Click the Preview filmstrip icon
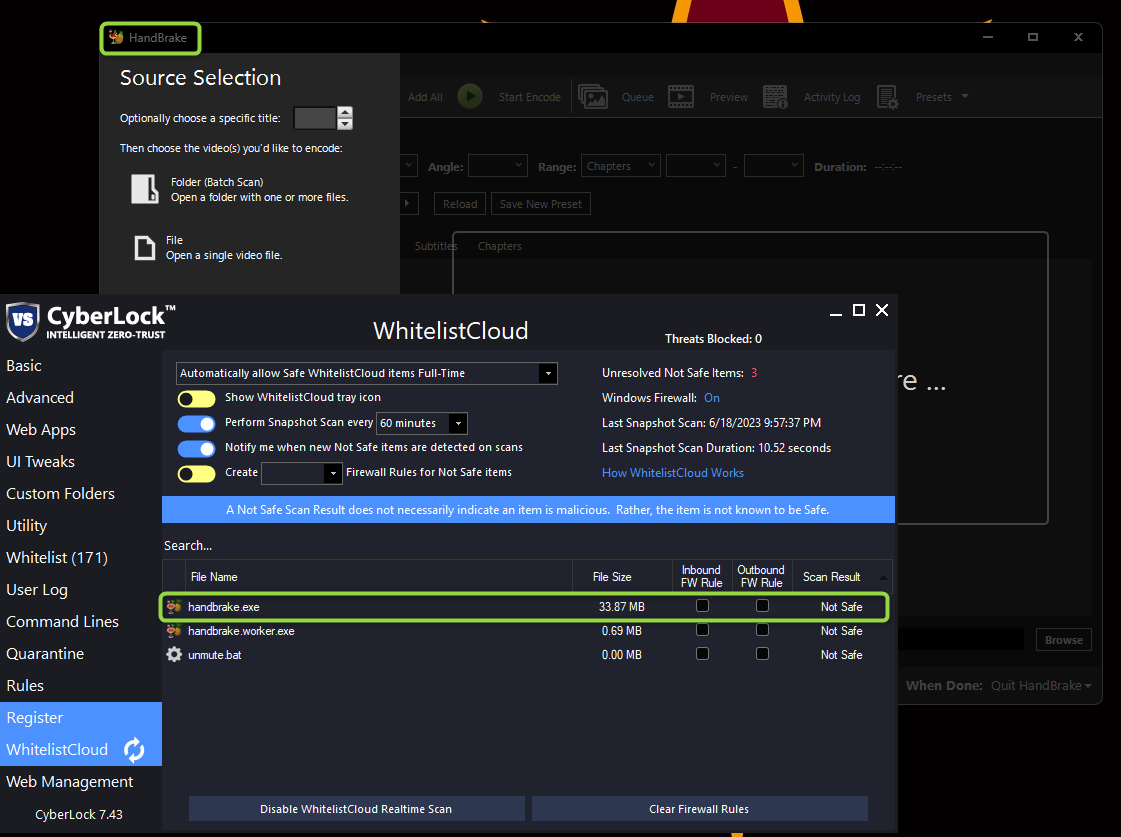This screenshot has width=1121, height=837. [x=681, y=96]
